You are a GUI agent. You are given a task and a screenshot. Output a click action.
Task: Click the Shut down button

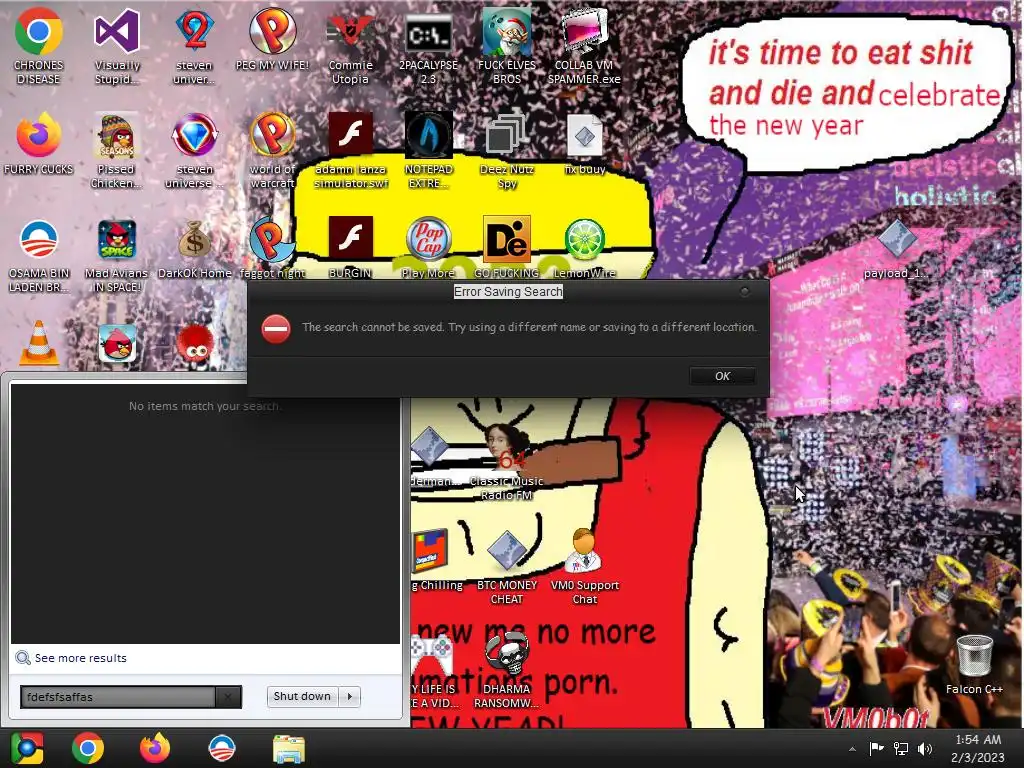point(302,696)
